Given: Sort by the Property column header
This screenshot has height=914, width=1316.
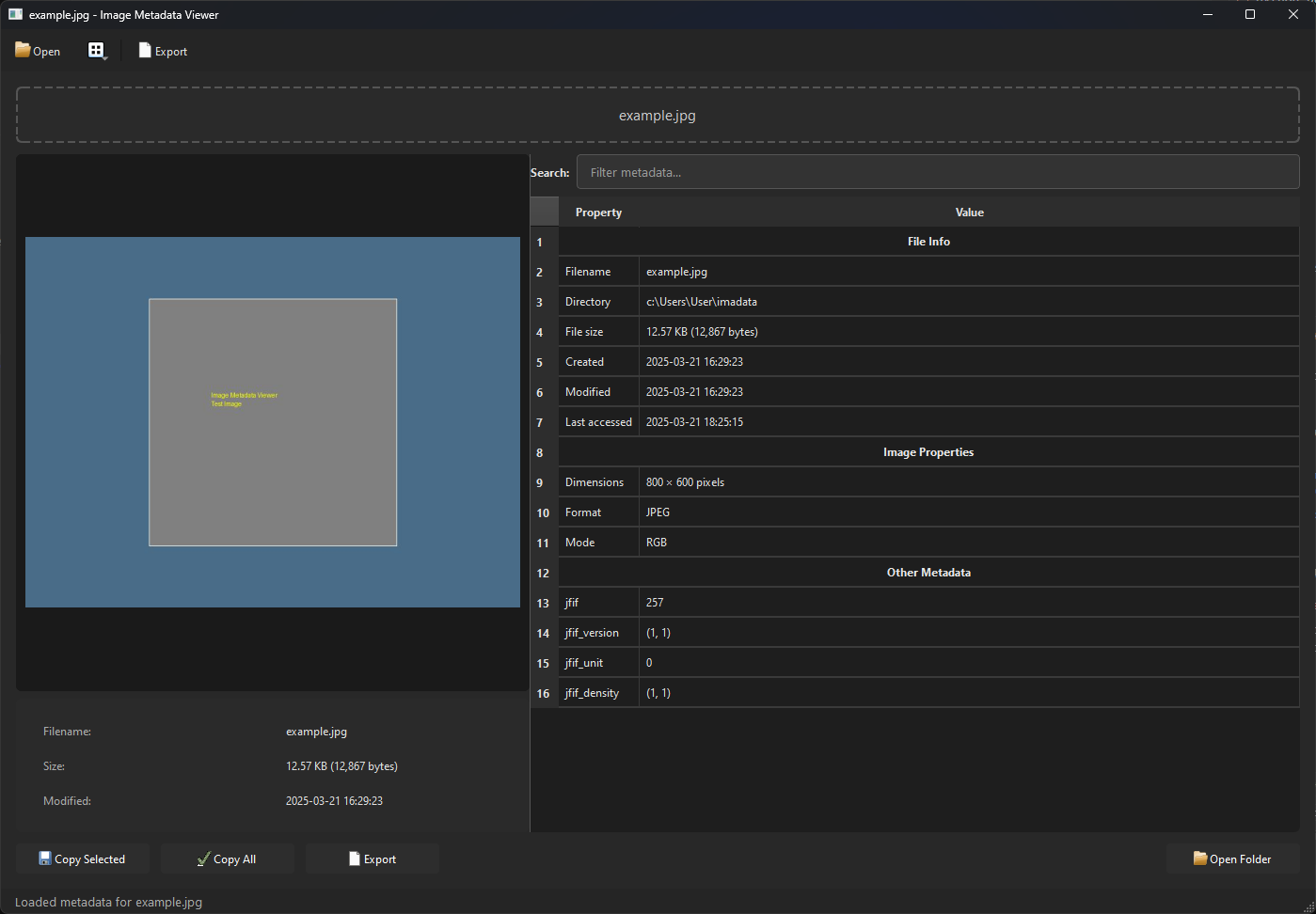Looking at the screenshot, I should click(x=598, y=213).
